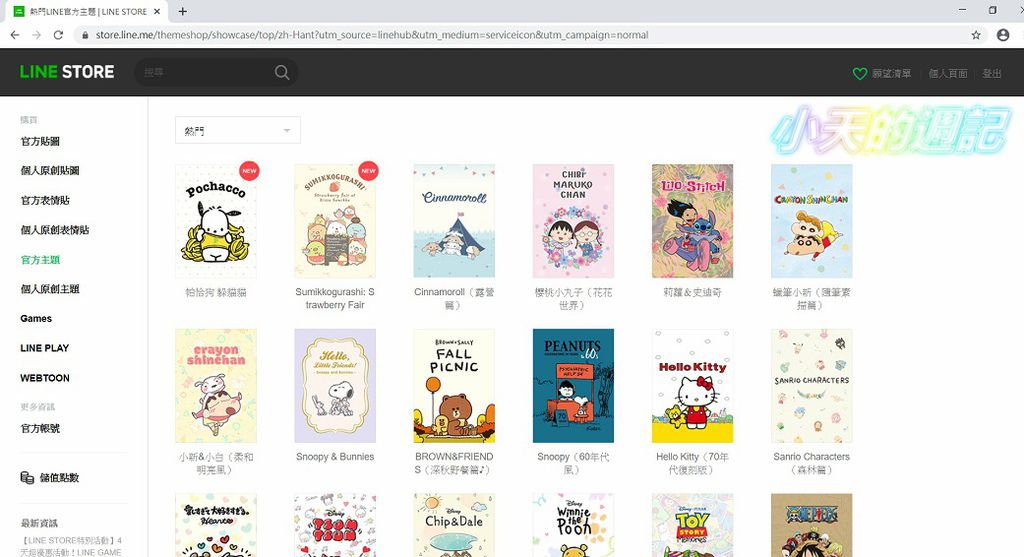Click the Sanrio Characters（森林篇） title
Screen dimensions: 1024x557
[x=812, y=463]
